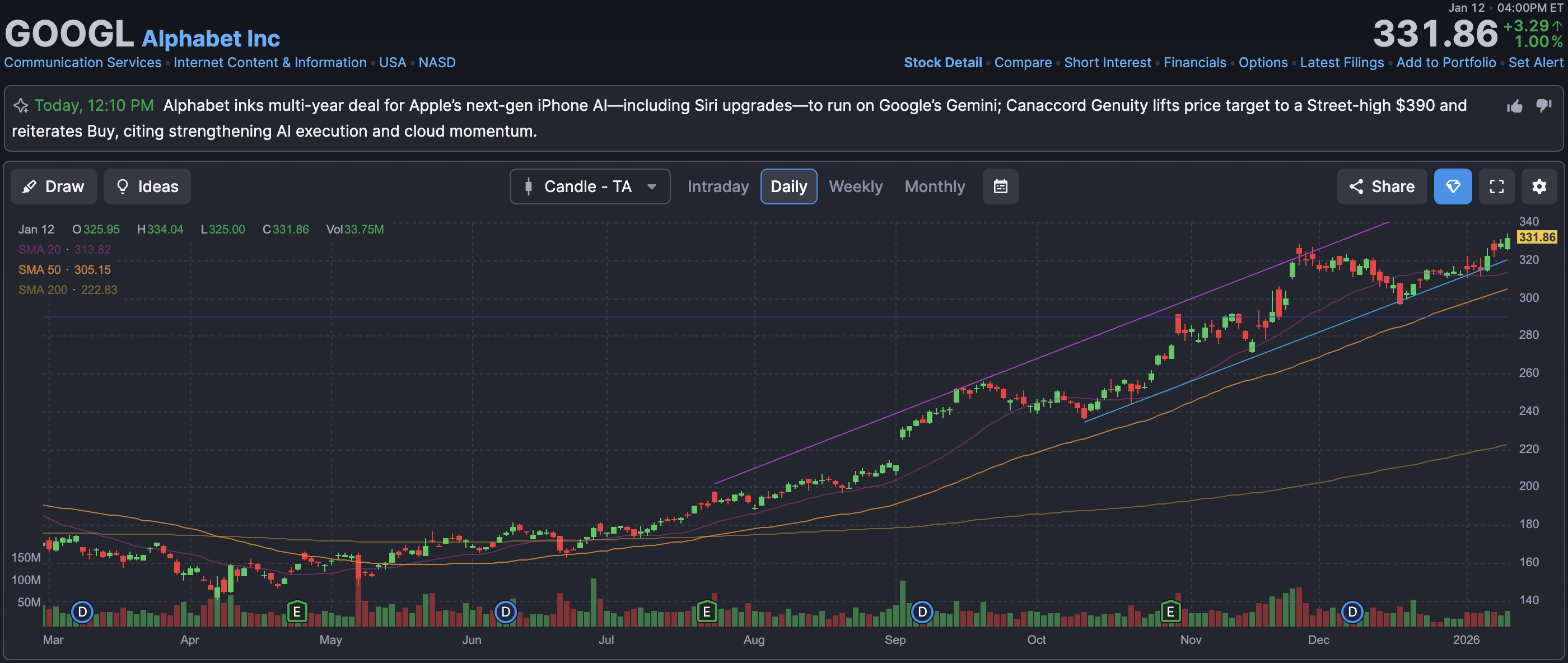Switch chart to Daily timeframe
The image size is (1568, 663).
tap(788, 186)
